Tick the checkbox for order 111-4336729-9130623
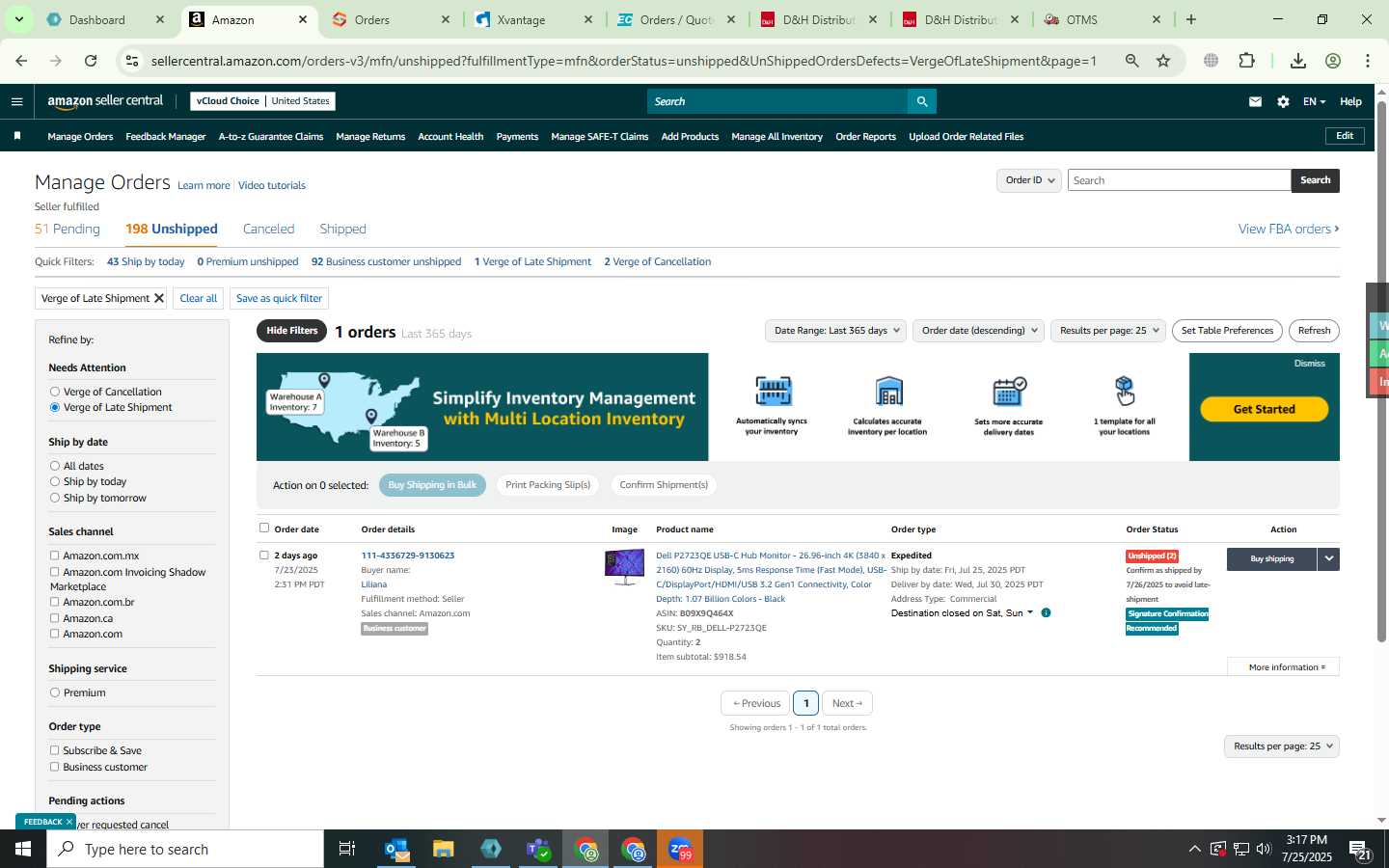The image size is (1389, 868). (x=264, y=555)
